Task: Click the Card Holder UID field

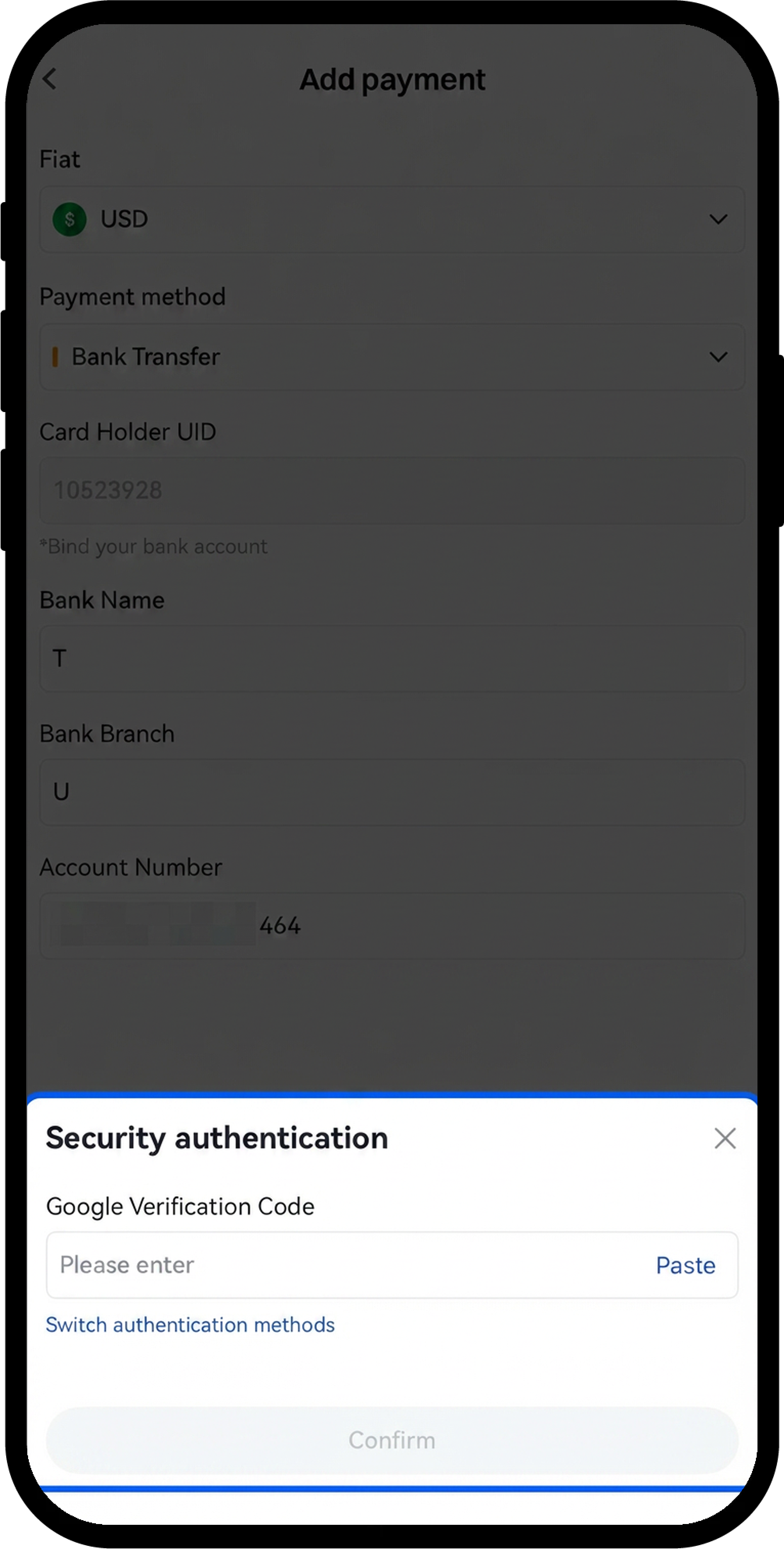Action: (392, 490)
